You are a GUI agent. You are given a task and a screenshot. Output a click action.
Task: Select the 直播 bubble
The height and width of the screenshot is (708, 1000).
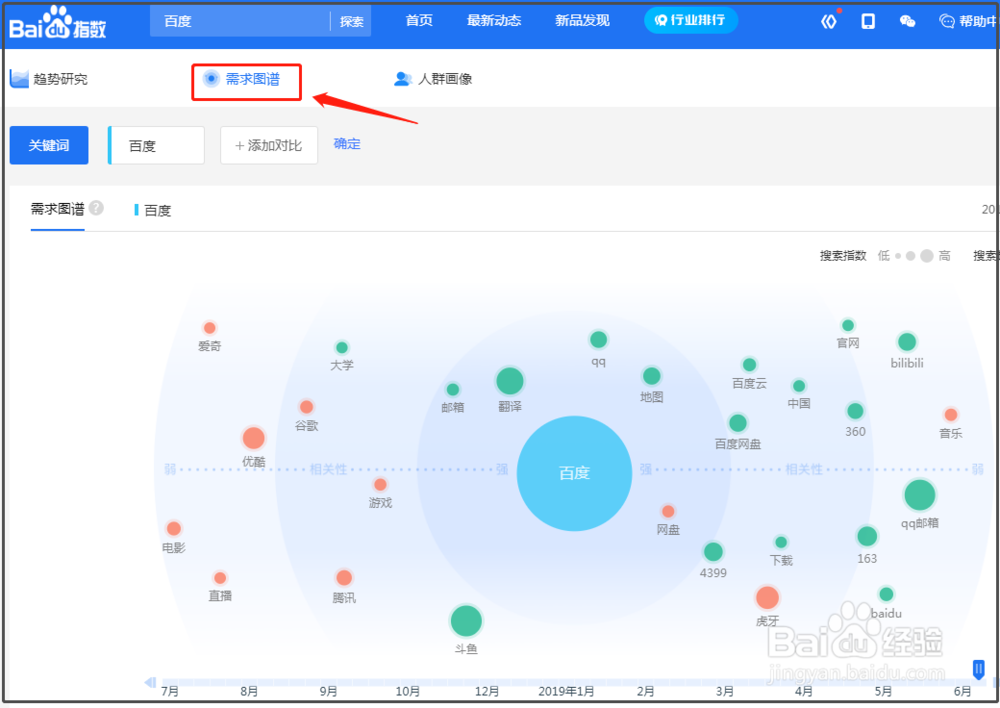point(220,578)
